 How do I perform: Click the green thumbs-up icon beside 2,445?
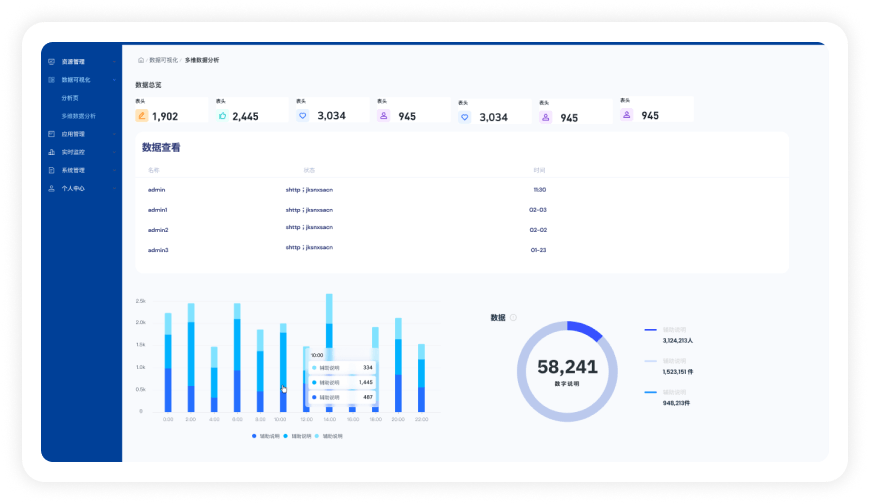tap(222, 116)
